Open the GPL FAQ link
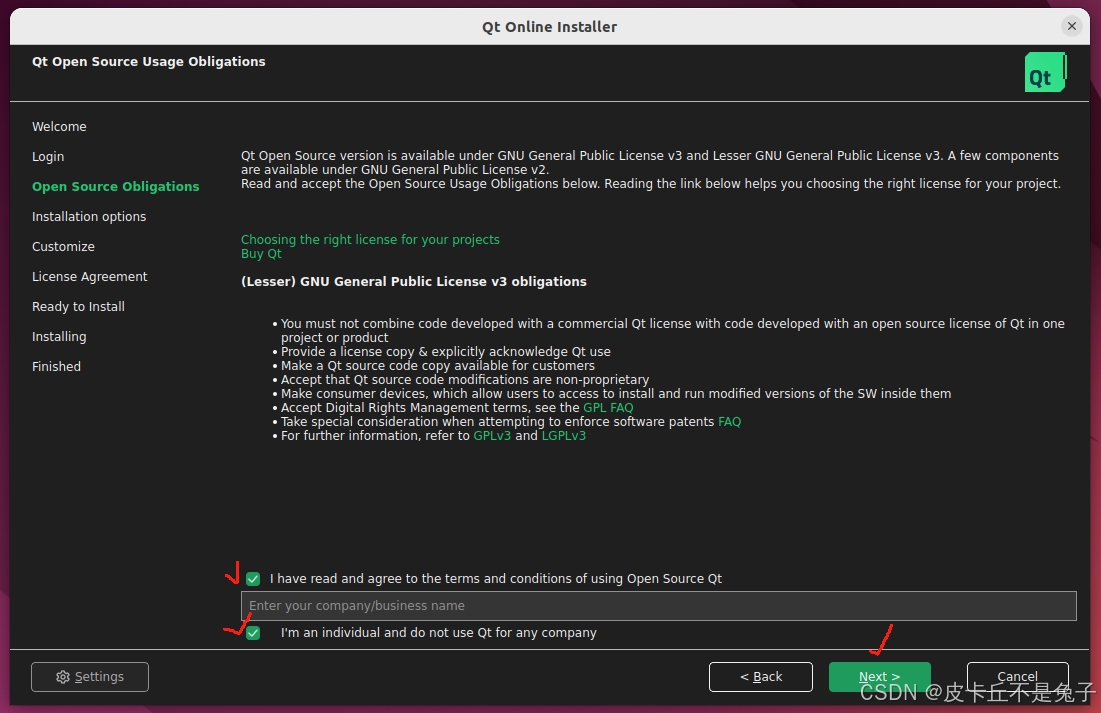The image size is (1101, 713). tap(608, 407)
